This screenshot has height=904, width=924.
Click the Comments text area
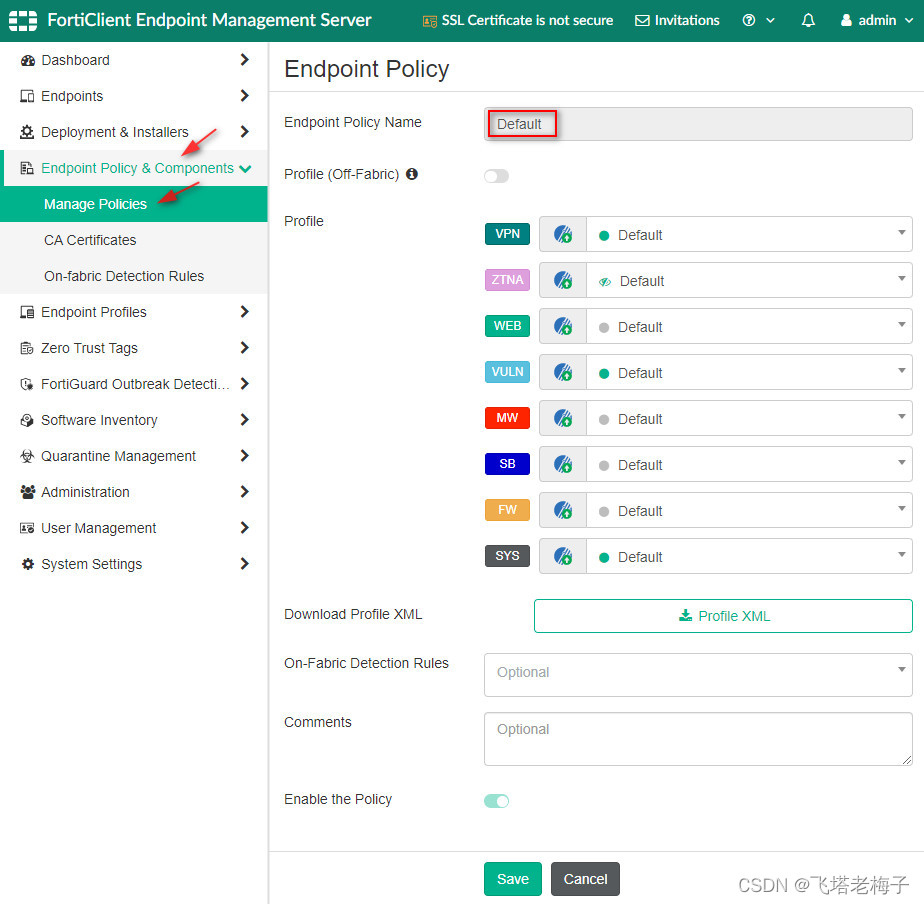click(698, 739)
